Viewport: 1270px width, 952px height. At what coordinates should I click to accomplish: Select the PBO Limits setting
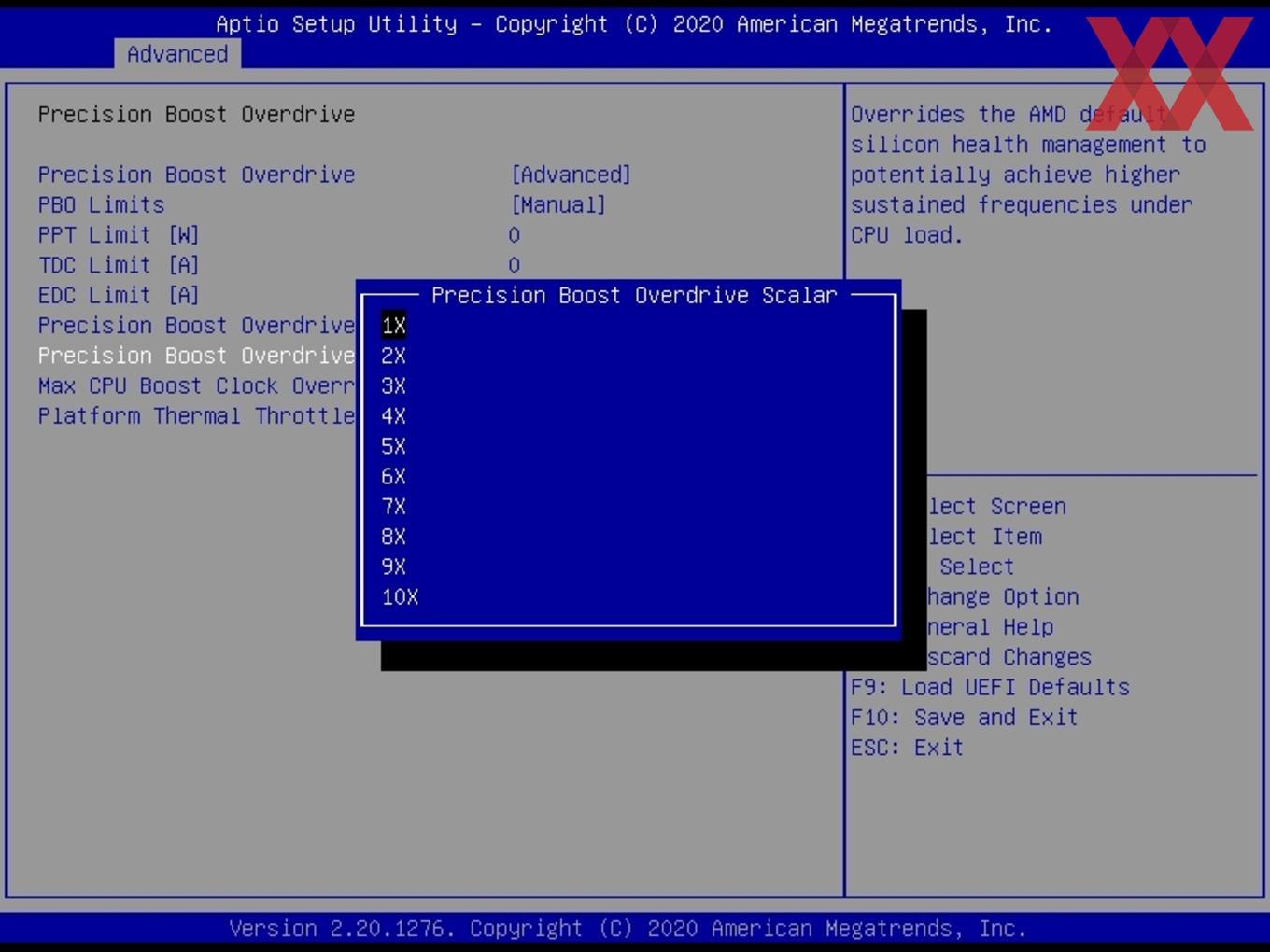point(101,204)
